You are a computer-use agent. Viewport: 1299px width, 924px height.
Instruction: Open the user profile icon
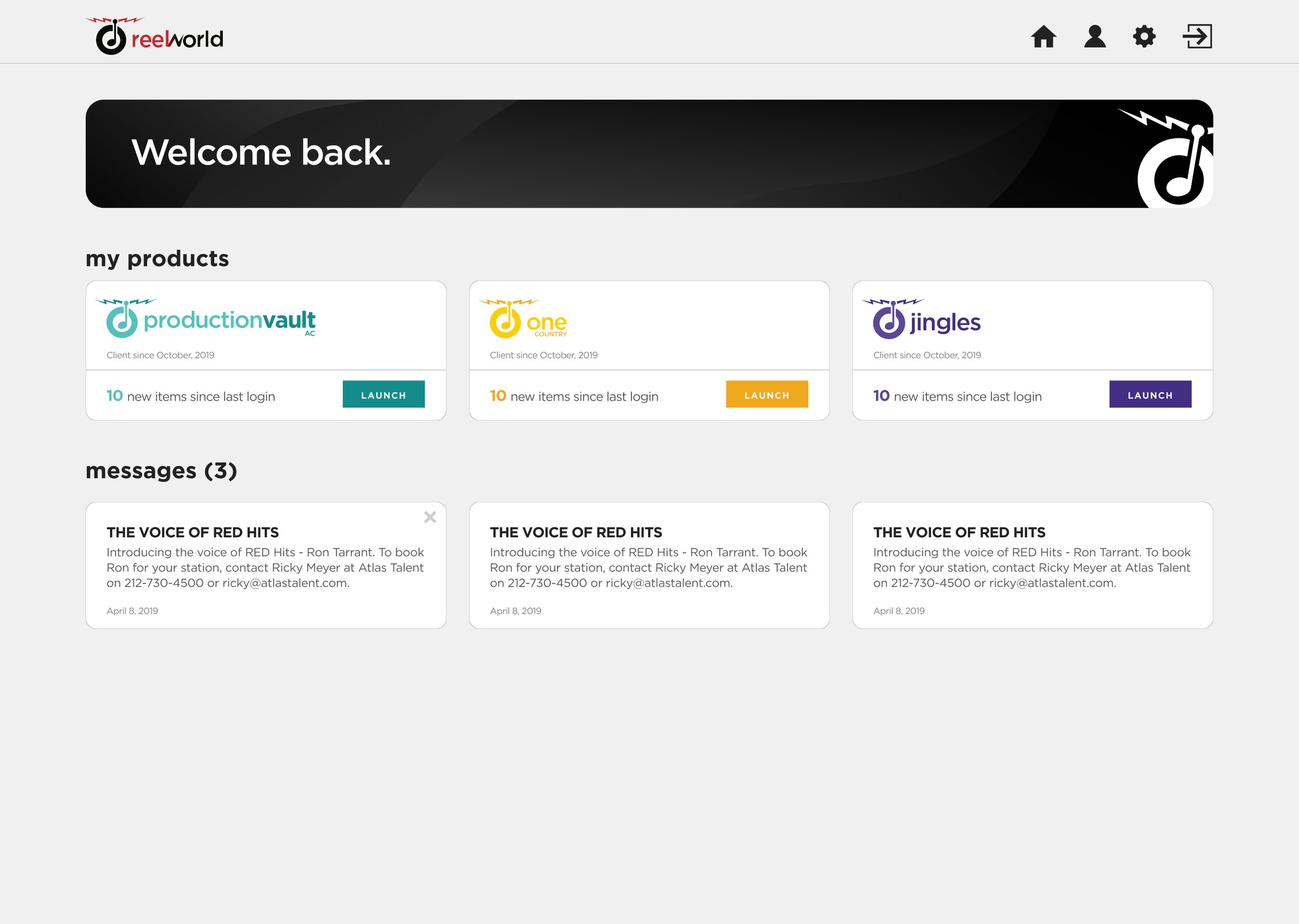pyautogui.click(x=1095, y=36)
